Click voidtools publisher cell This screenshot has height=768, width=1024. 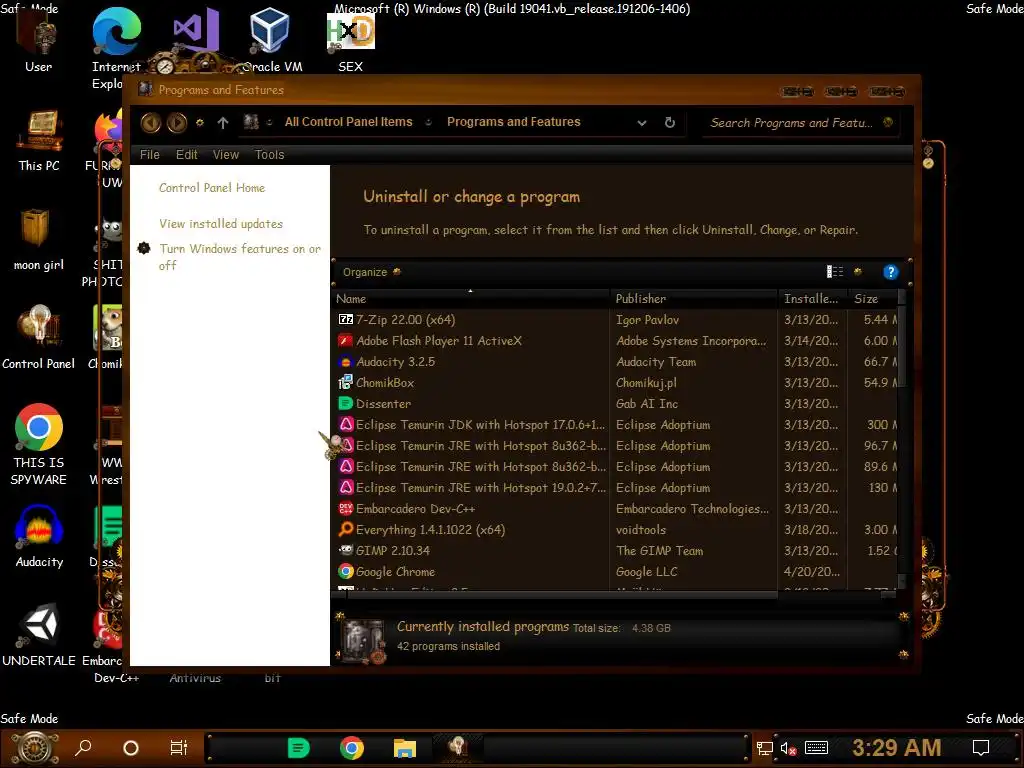point(641,530)
